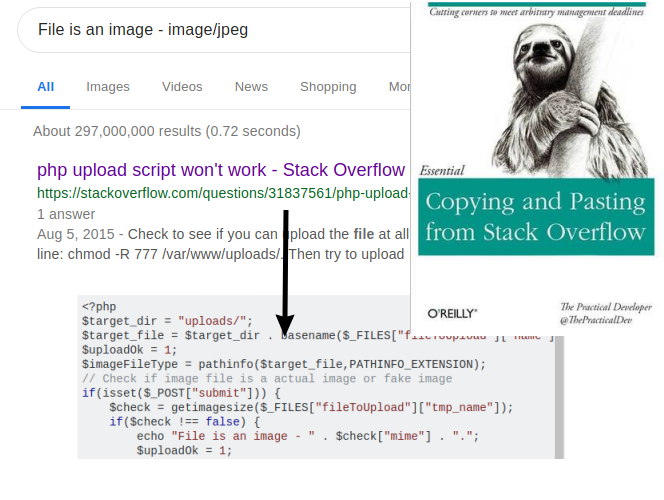Click the sloth book cover illustration
This screenshot has width=664, height=500.
[x=570, y=102]
